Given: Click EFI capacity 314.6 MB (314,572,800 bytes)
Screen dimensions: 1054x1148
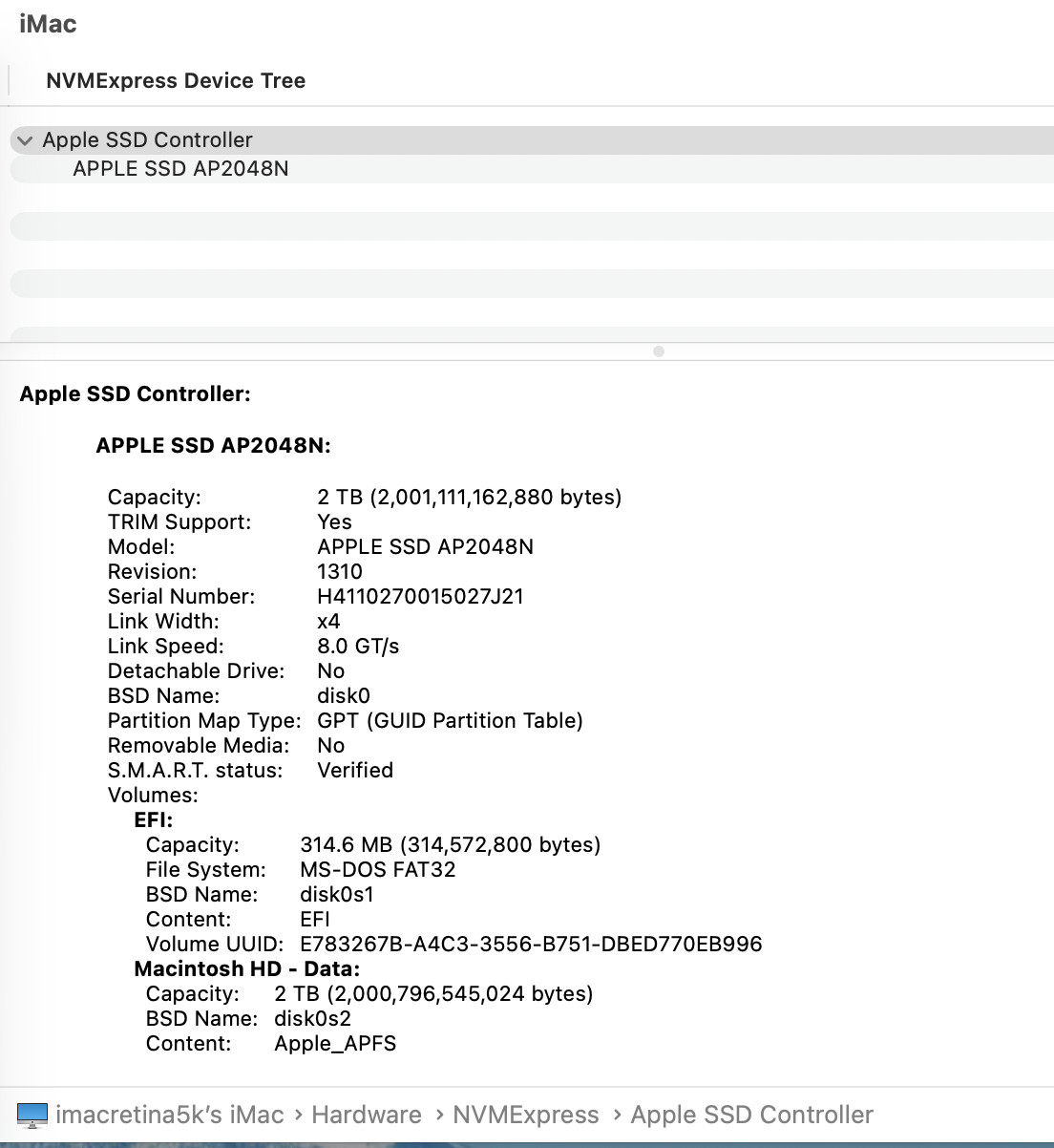Looking at the screenshot, I should point(451,845).
